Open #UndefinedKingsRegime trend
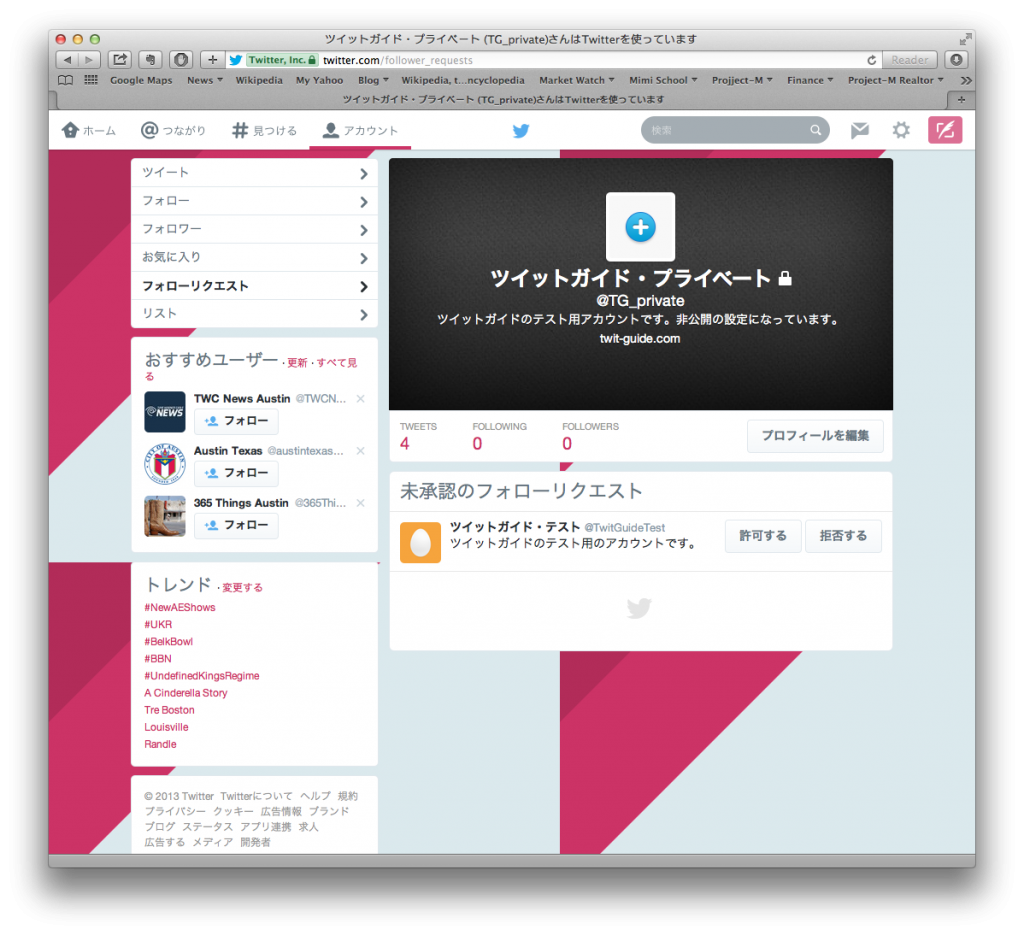1024x935 pixels. (202, 676)
